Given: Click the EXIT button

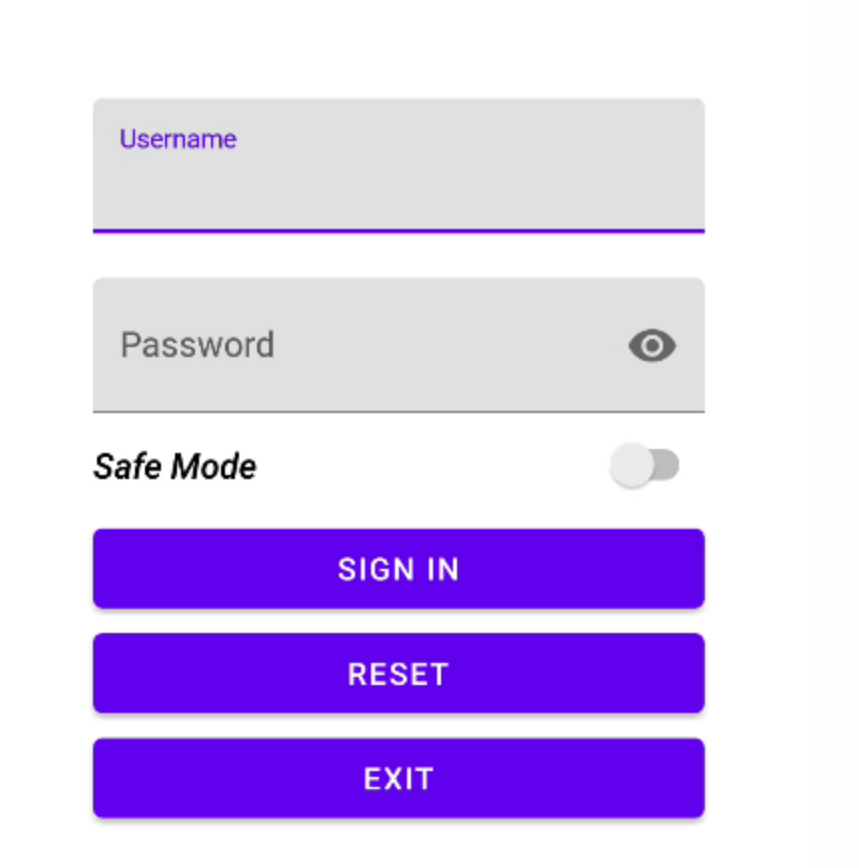Looking at the screenshot, I should (x=399, y=778).
